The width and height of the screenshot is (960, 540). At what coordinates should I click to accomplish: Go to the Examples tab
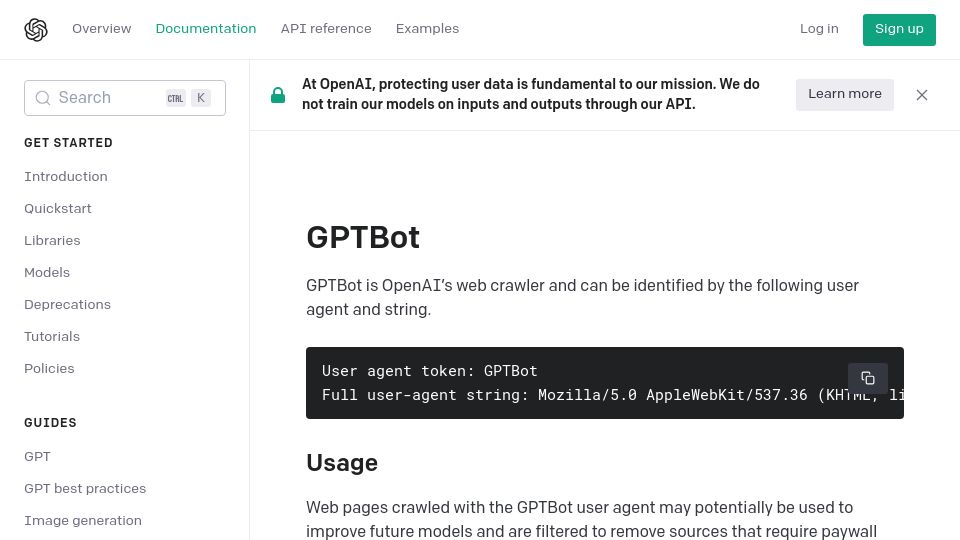click(427, 29)
